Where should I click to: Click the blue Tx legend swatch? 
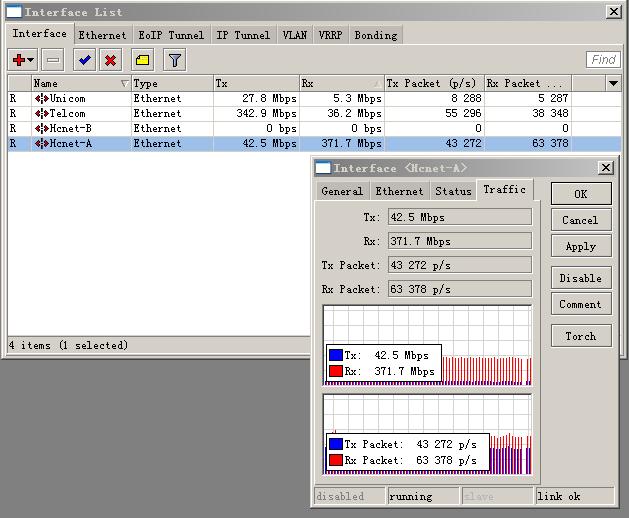coord(336,355)
